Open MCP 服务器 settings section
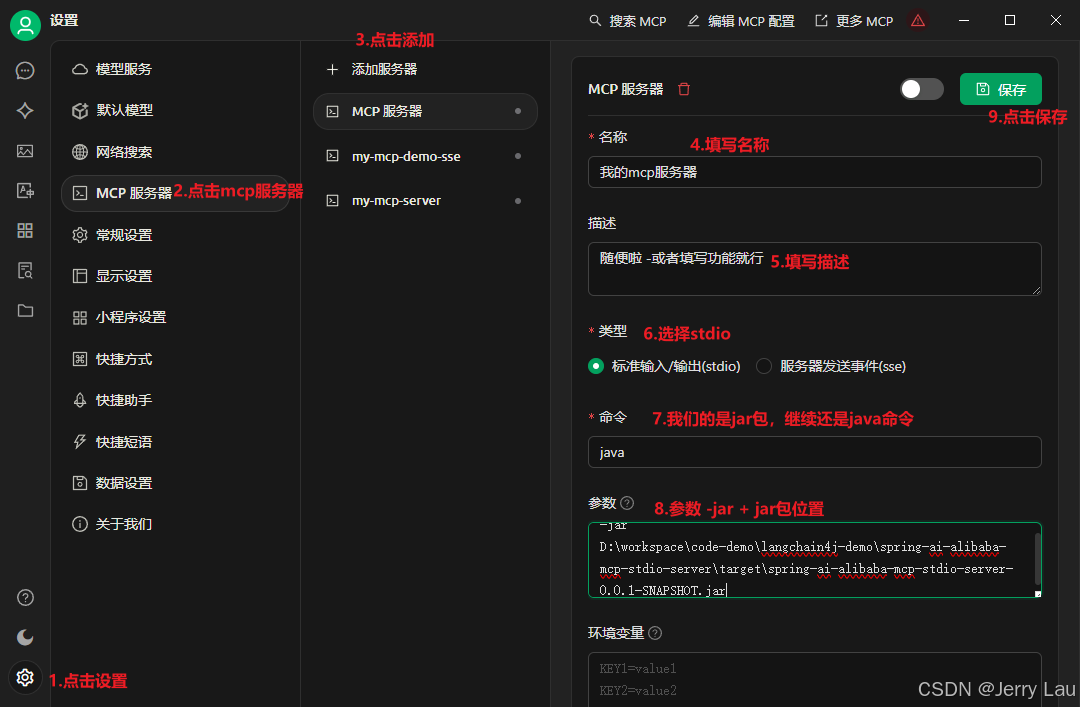Image resolution: width=1080 pixels, height=707 pixels. [176, 193]
